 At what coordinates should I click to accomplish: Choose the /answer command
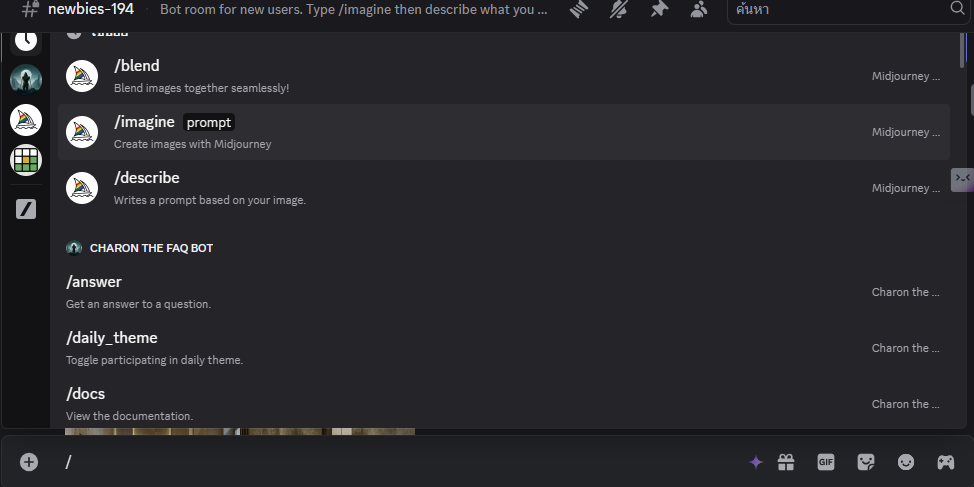[504, 292]
